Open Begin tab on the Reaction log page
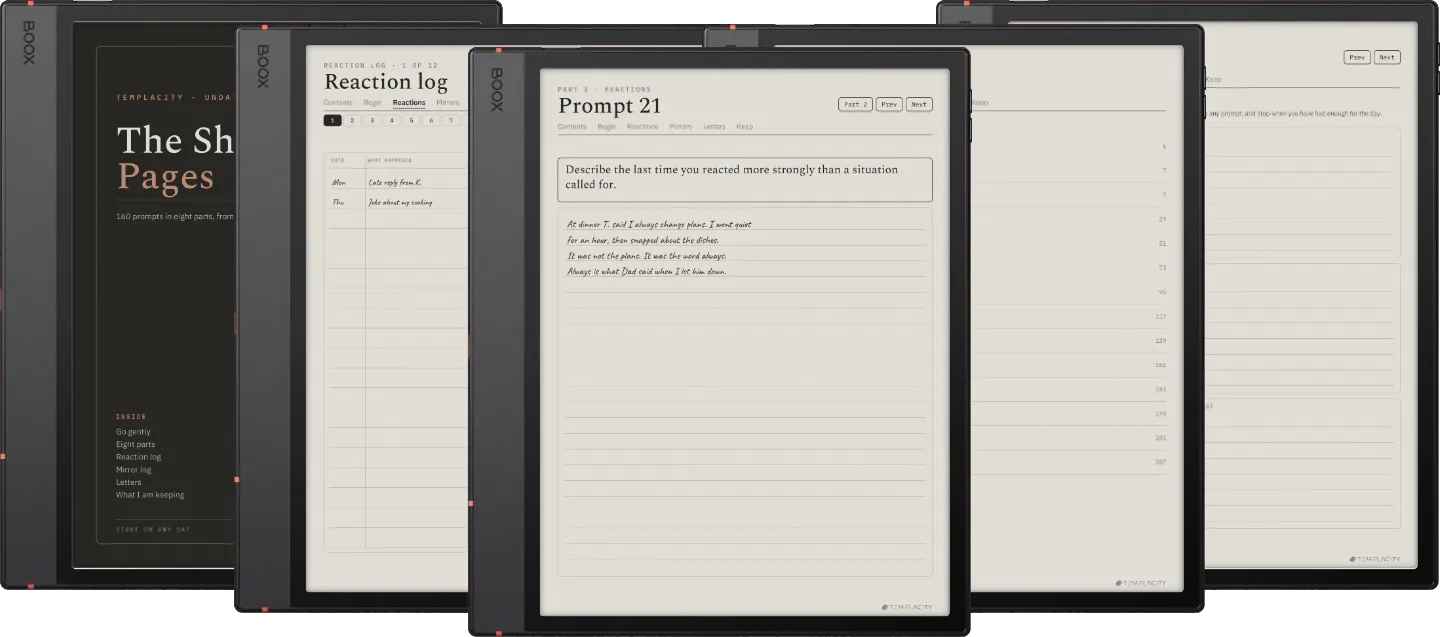Viewport: 1440px width, 637px height. (372, 103)
